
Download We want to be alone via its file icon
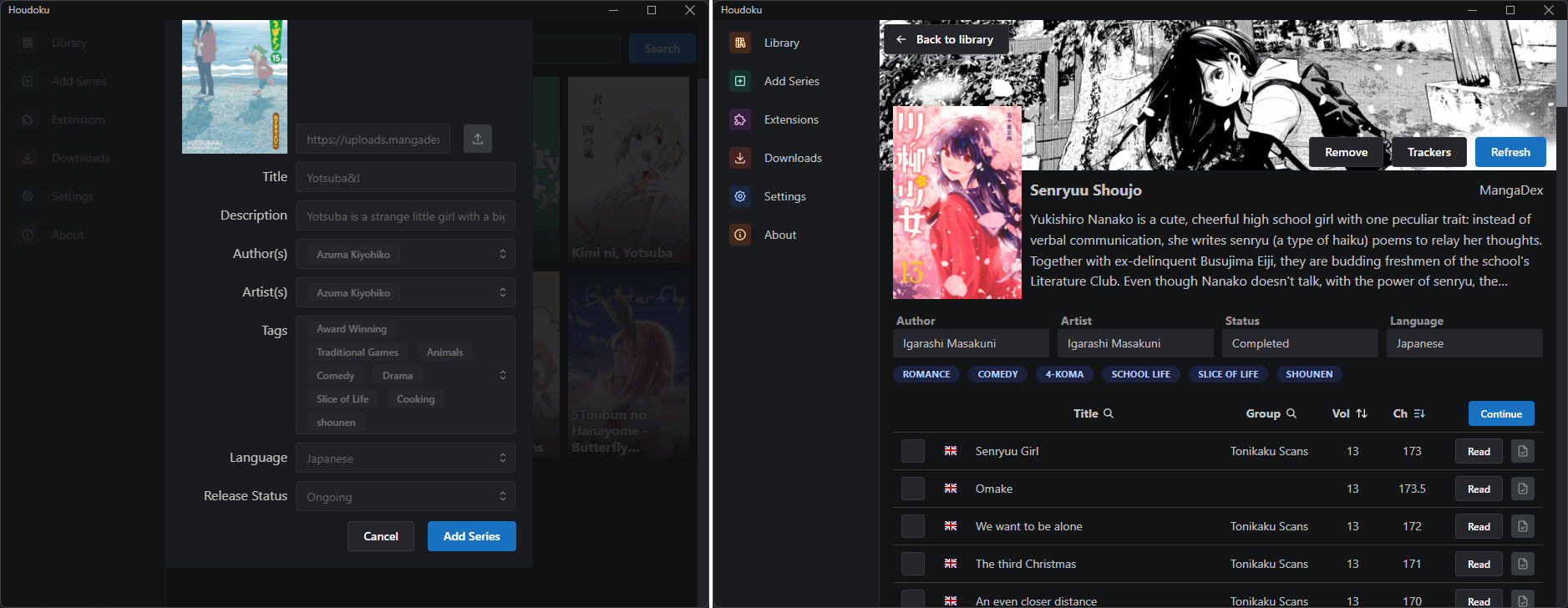pyautogui.click(x=1523, y=526)
